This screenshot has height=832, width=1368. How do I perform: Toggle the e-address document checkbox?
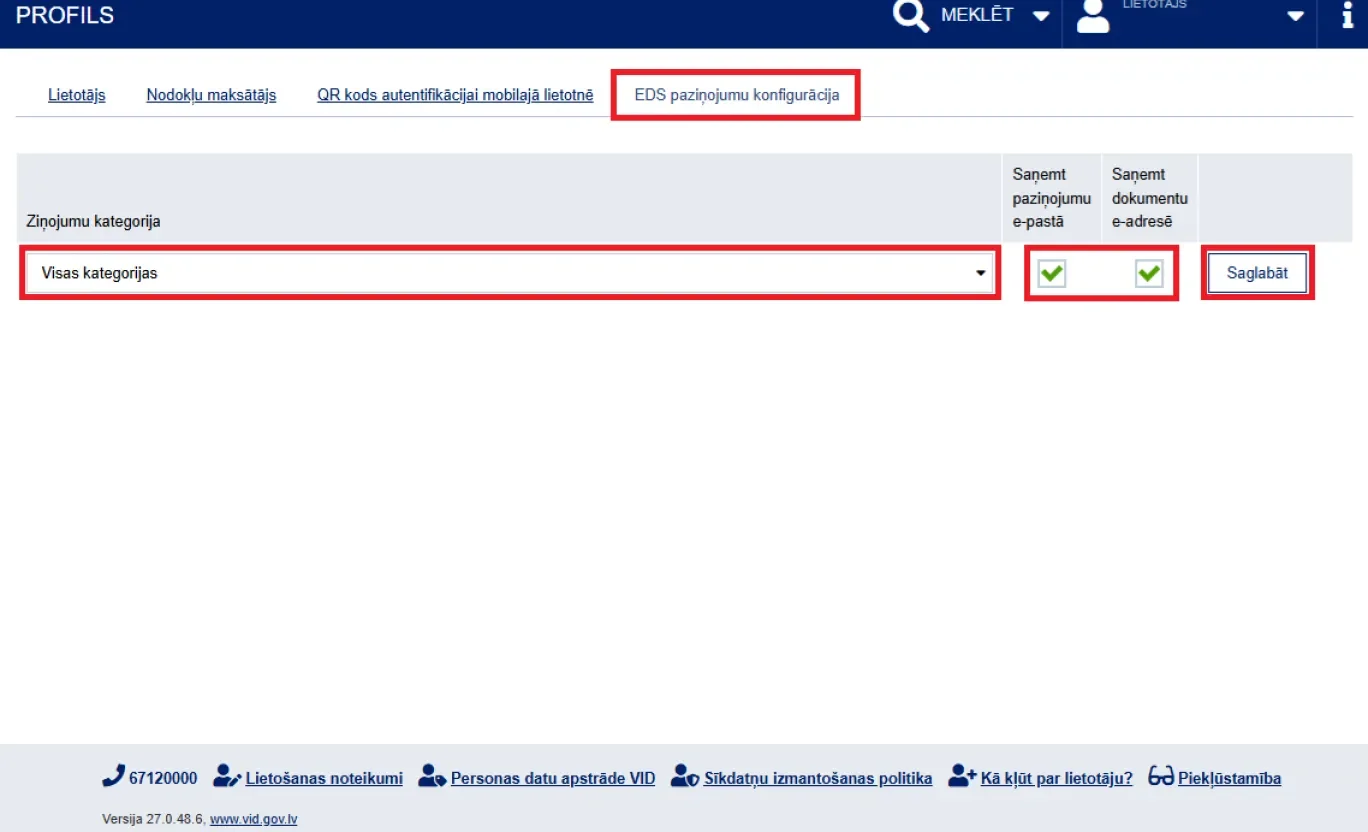[x=1149, y=273]
